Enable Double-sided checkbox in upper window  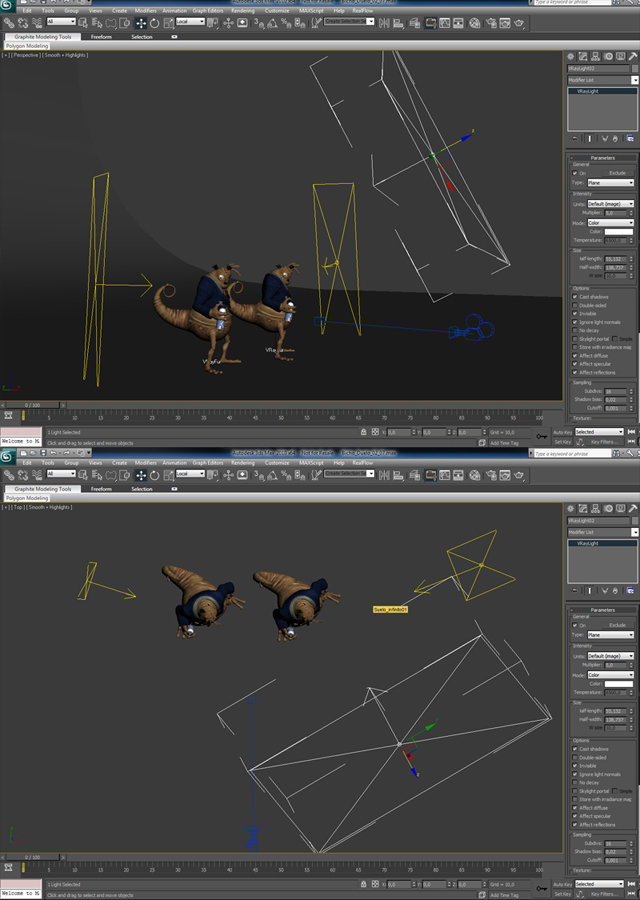tap(575, 305)
